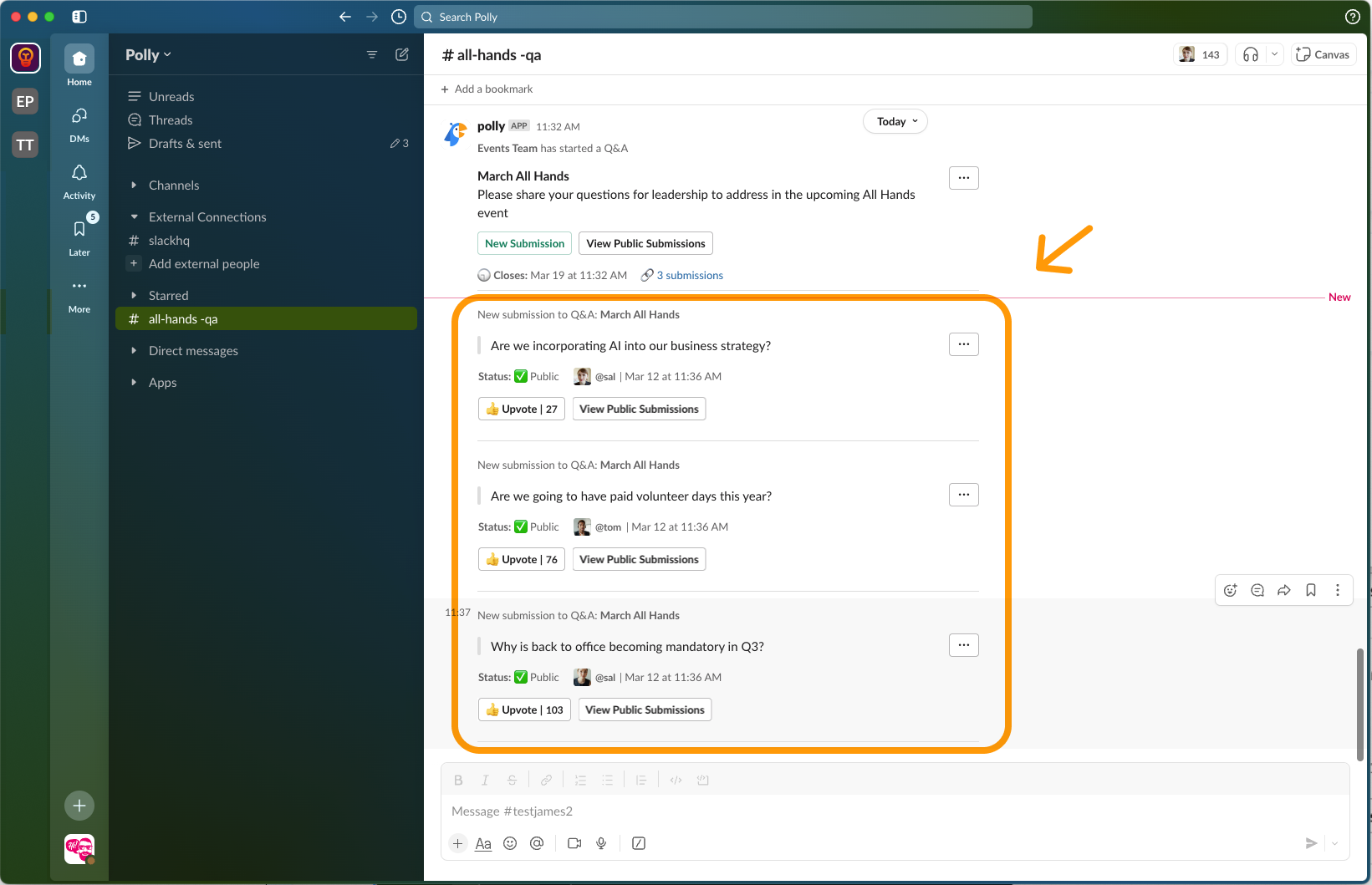Add emoji reaction from message hover toolbar

(1231, 590)
